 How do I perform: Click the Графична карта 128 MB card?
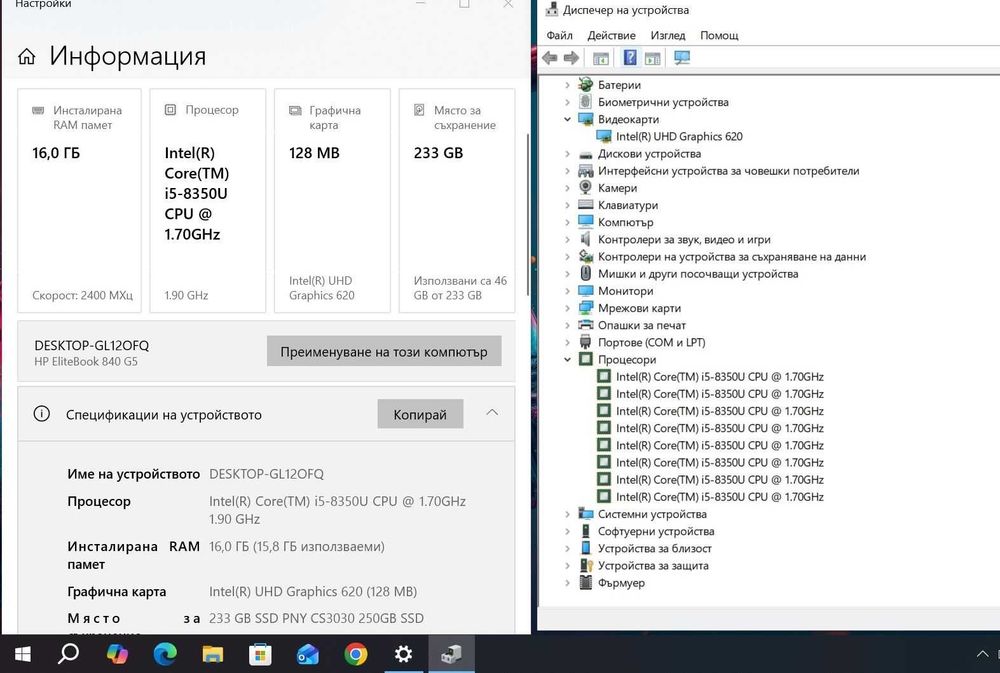332,201
